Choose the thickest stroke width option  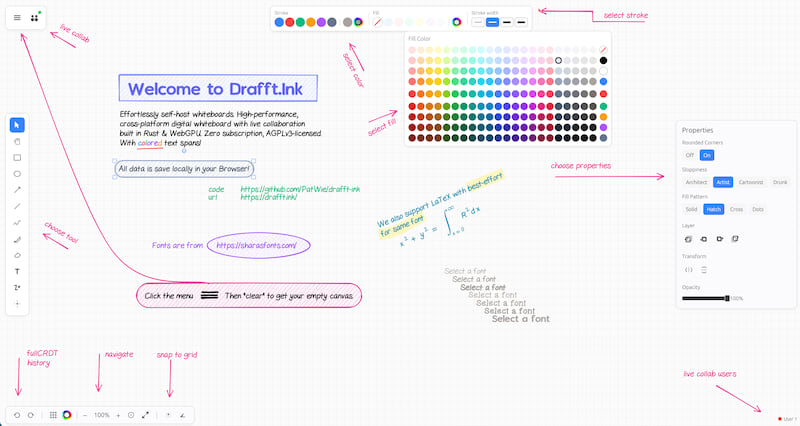point(521,22)
